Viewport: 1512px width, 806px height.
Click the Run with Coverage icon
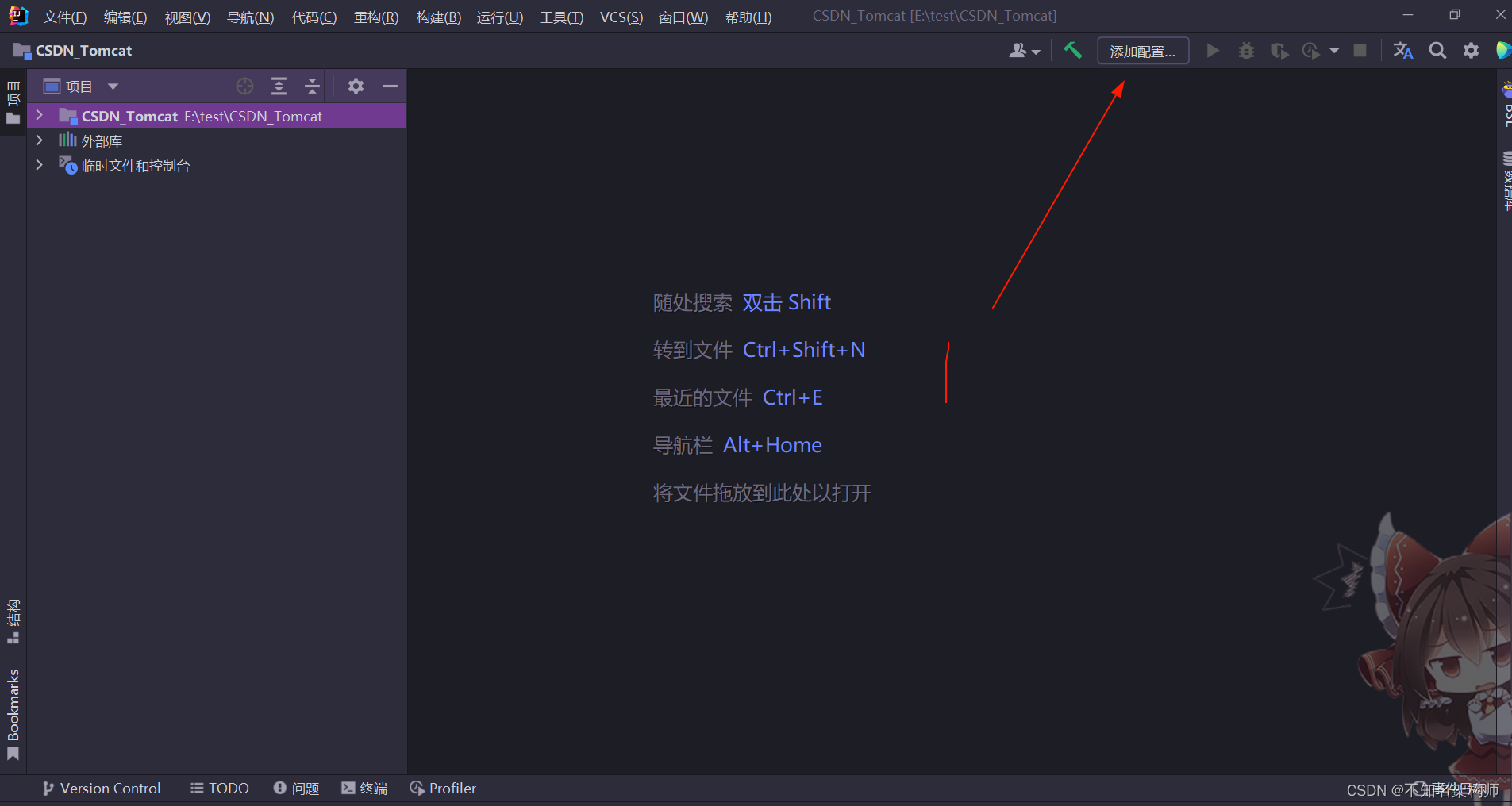[1278, 50]
